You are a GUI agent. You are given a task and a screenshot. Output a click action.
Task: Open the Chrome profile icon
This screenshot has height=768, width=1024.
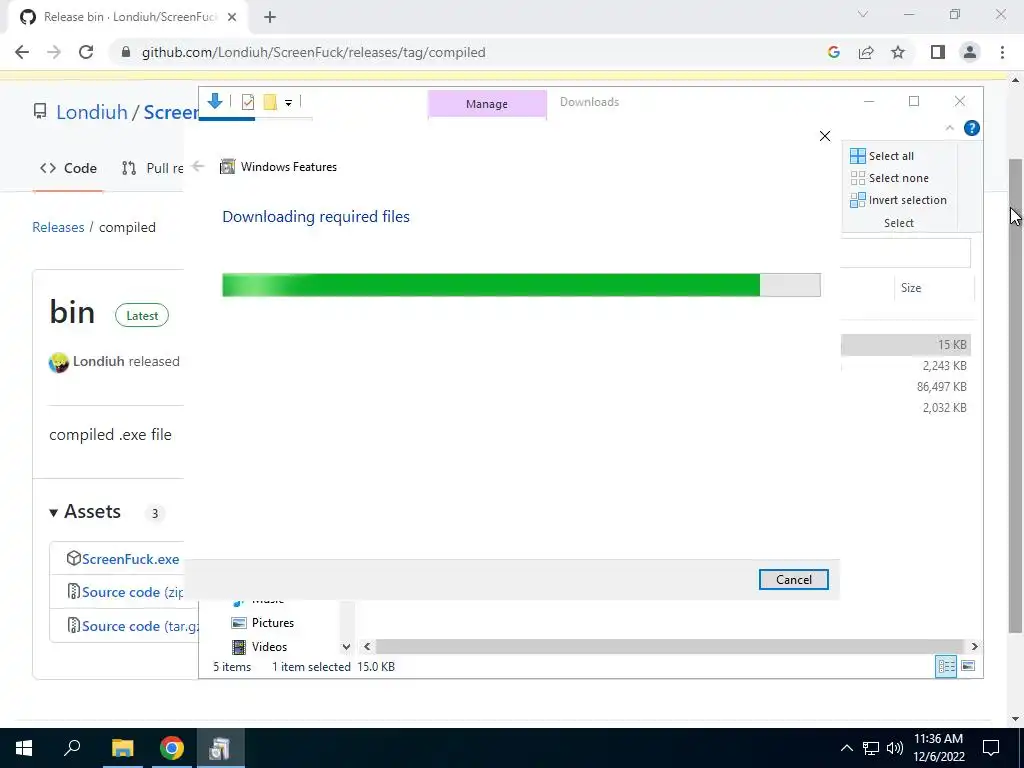point(970,52)
